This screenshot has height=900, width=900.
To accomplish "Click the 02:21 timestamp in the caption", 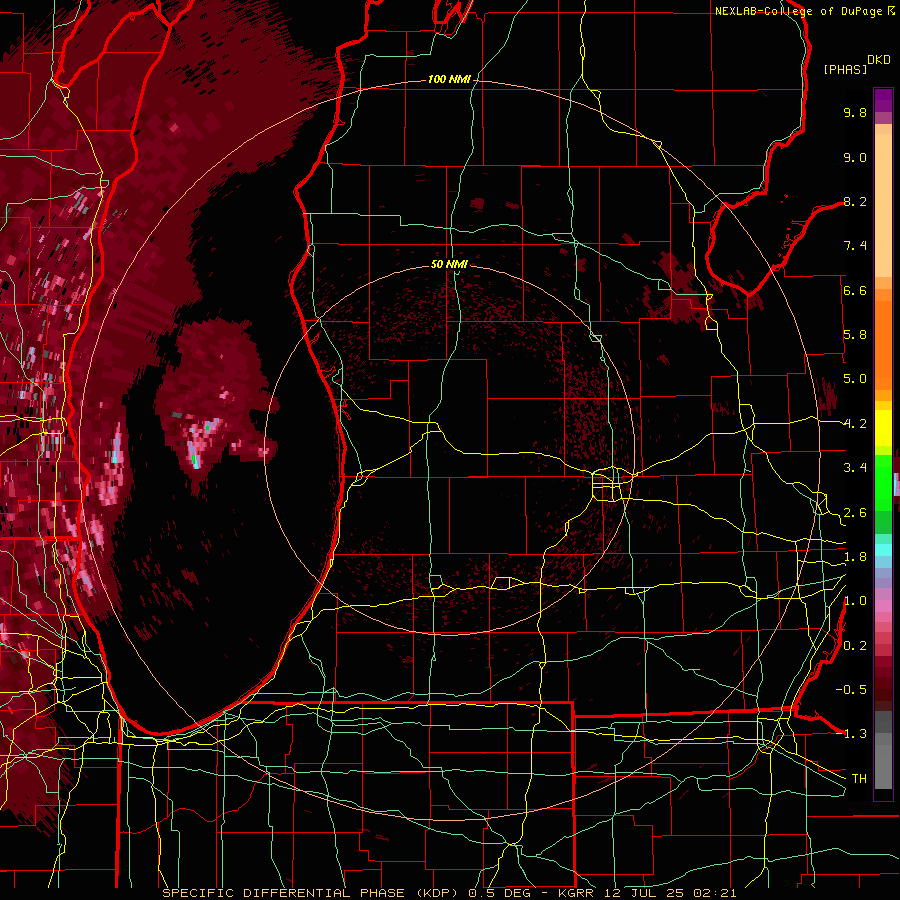I will (x=717, y=893).
